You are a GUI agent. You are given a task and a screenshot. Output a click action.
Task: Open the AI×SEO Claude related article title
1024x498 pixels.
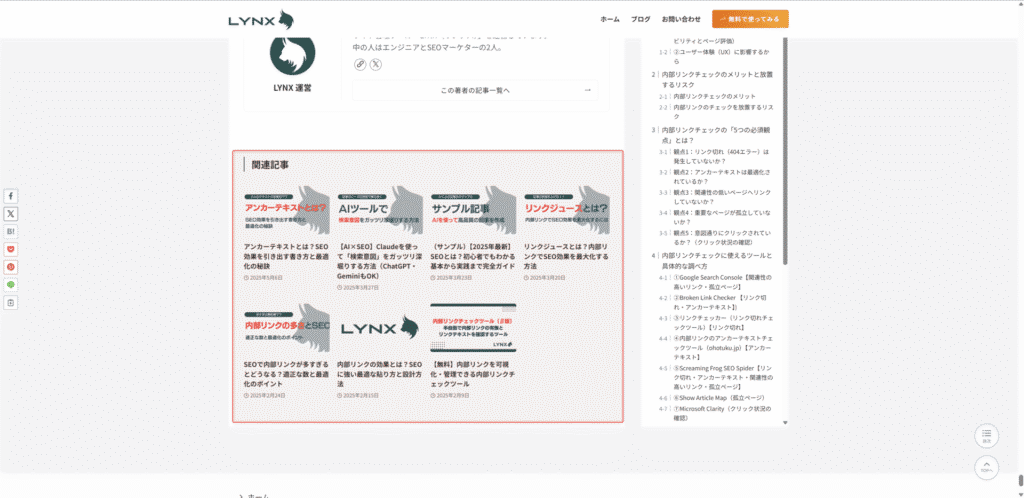point(378,256)
